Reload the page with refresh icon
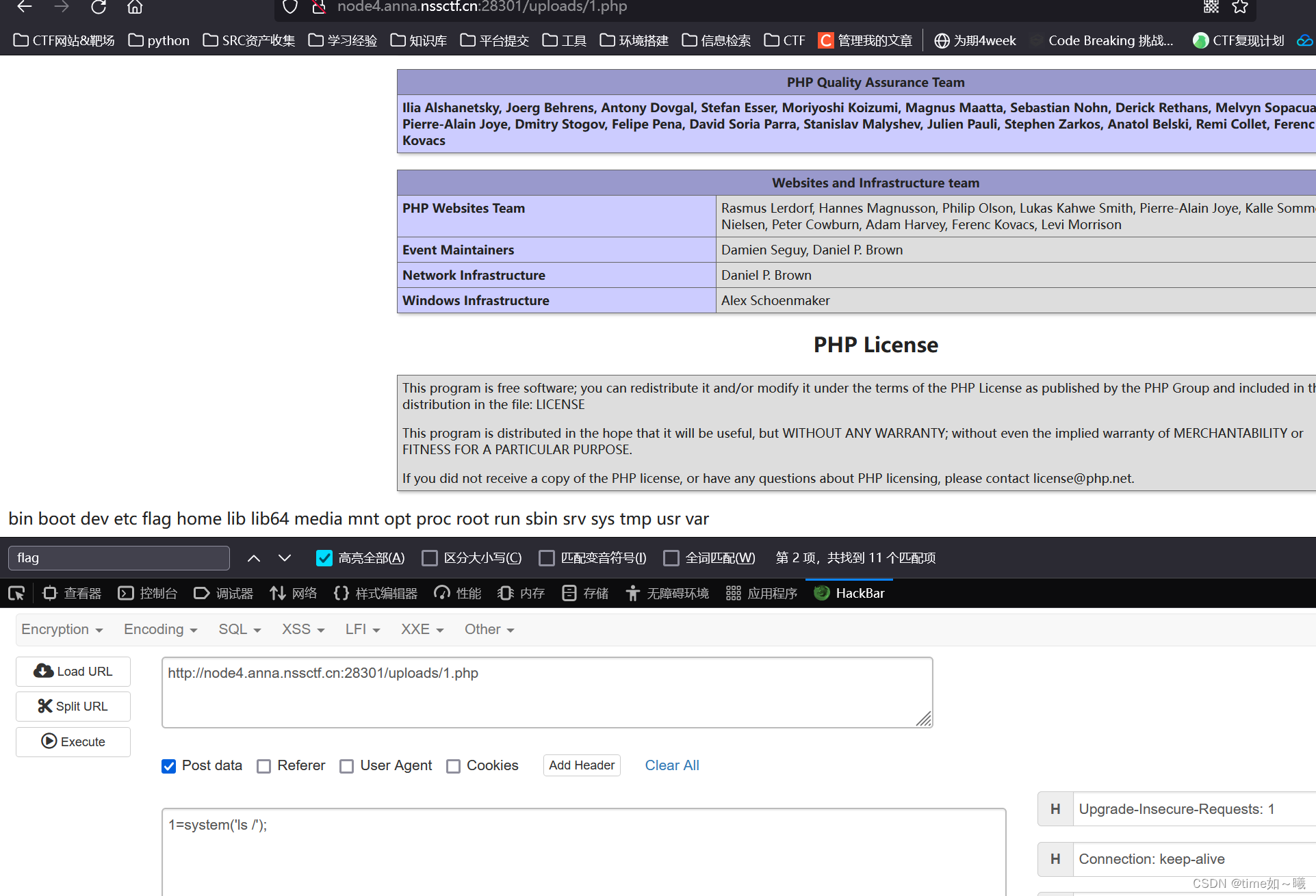 (99, 7)
